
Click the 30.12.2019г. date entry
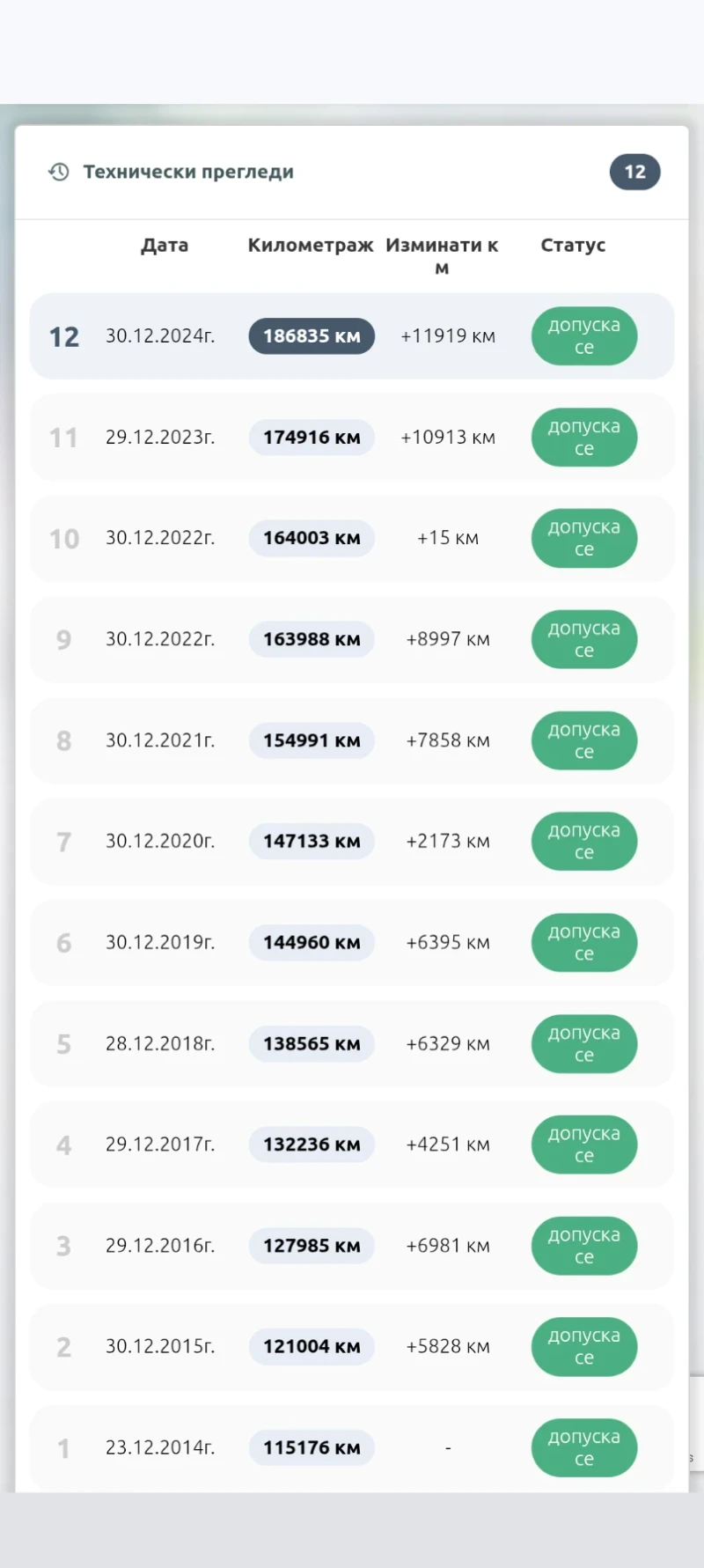[x=159, y=942]
